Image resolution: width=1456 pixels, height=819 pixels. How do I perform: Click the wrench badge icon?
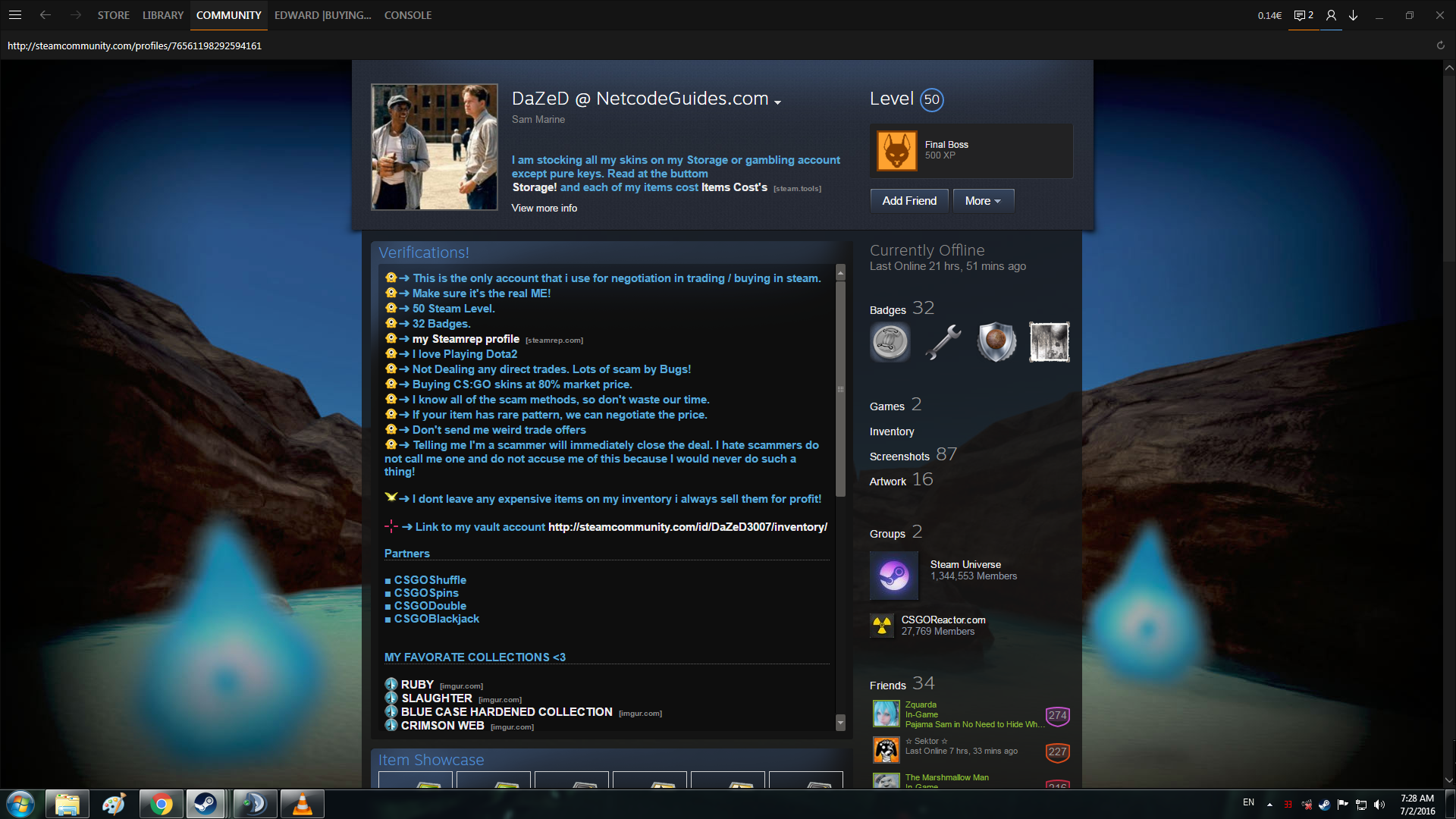(943, 342)
